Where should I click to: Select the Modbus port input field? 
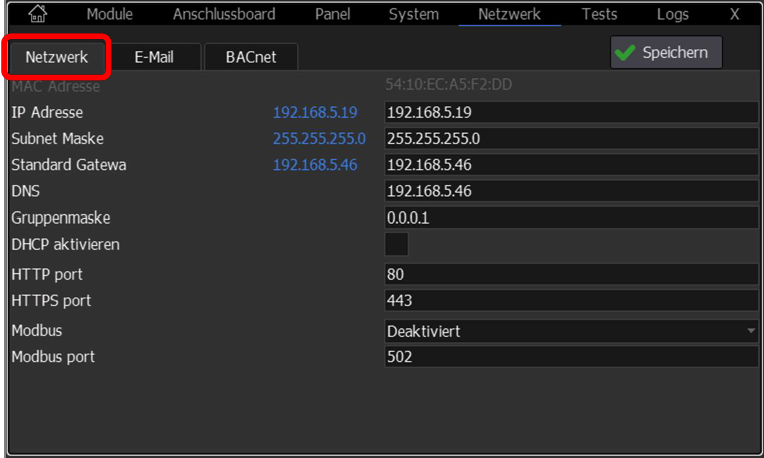[570, 356]
